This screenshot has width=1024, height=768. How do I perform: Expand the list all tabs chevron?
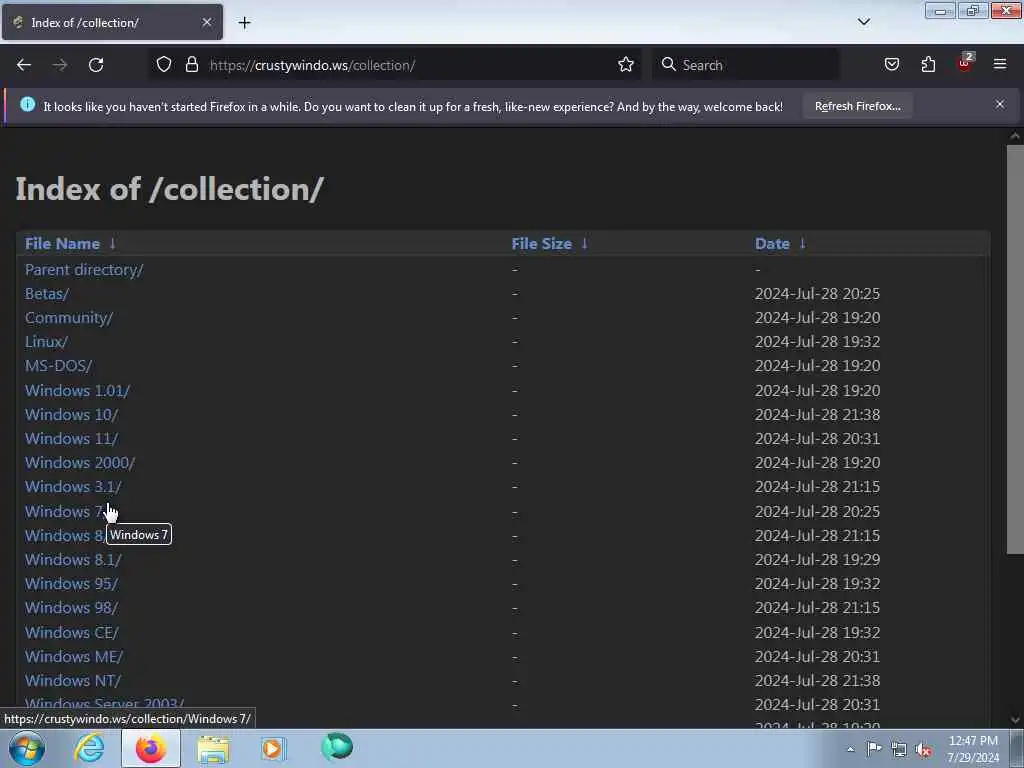pyautogui.click(x=864, y=22)
